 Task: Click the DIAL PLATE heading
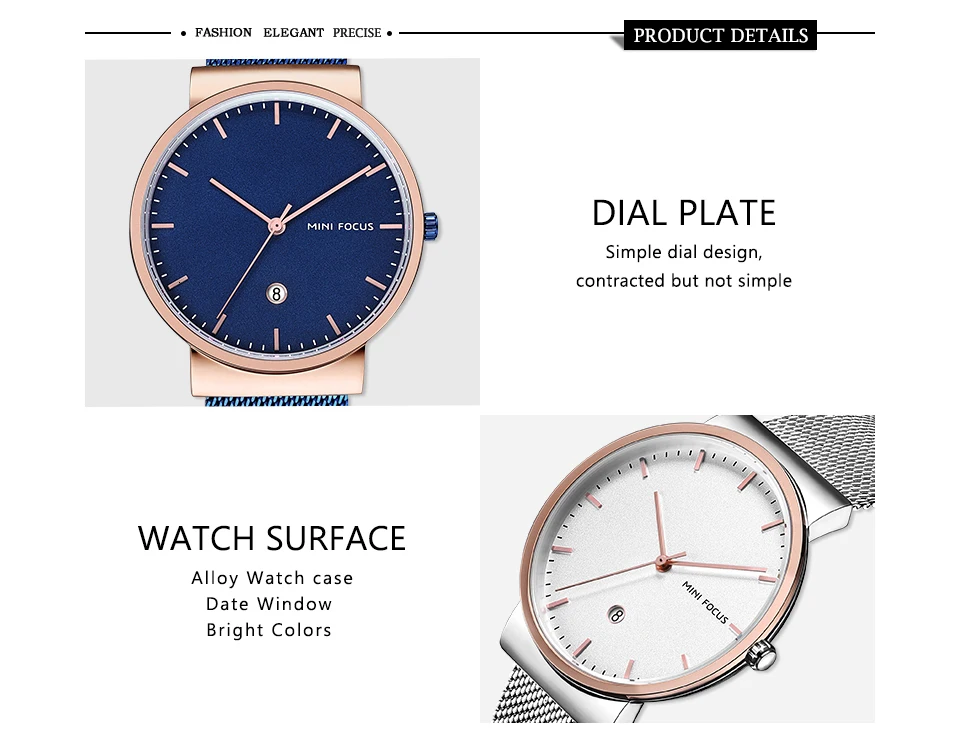coord(684,212)
